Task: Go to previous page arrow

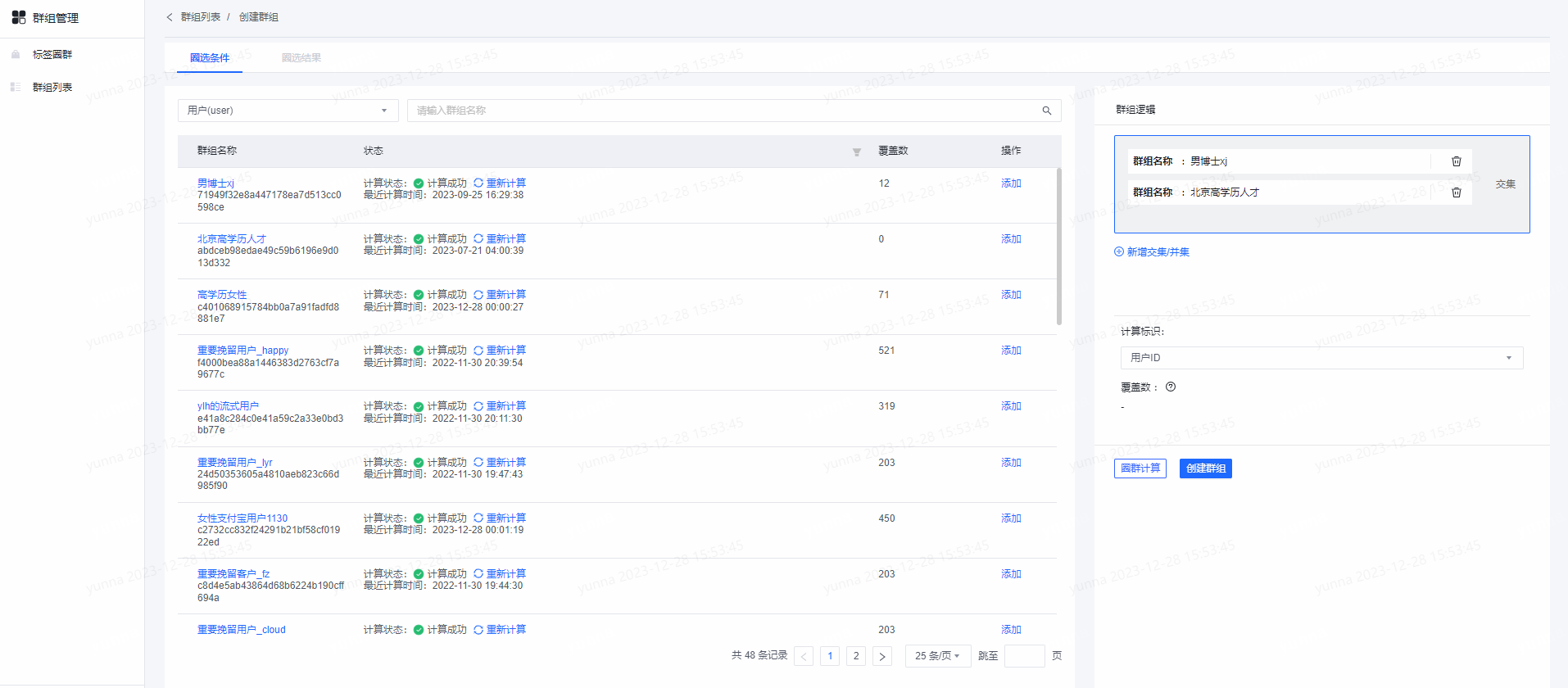Action: [x=804, y=656]
